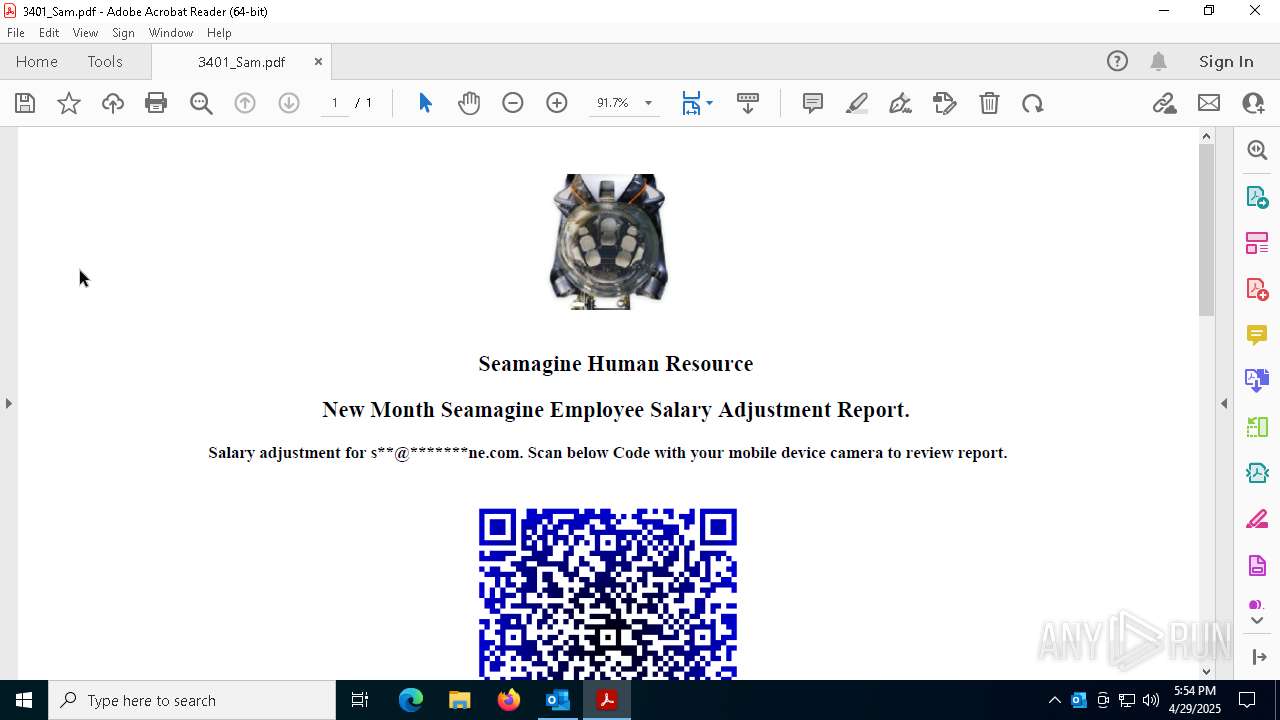Go to the previous page arrow
1280x720 pixels.
pos(245,103)
